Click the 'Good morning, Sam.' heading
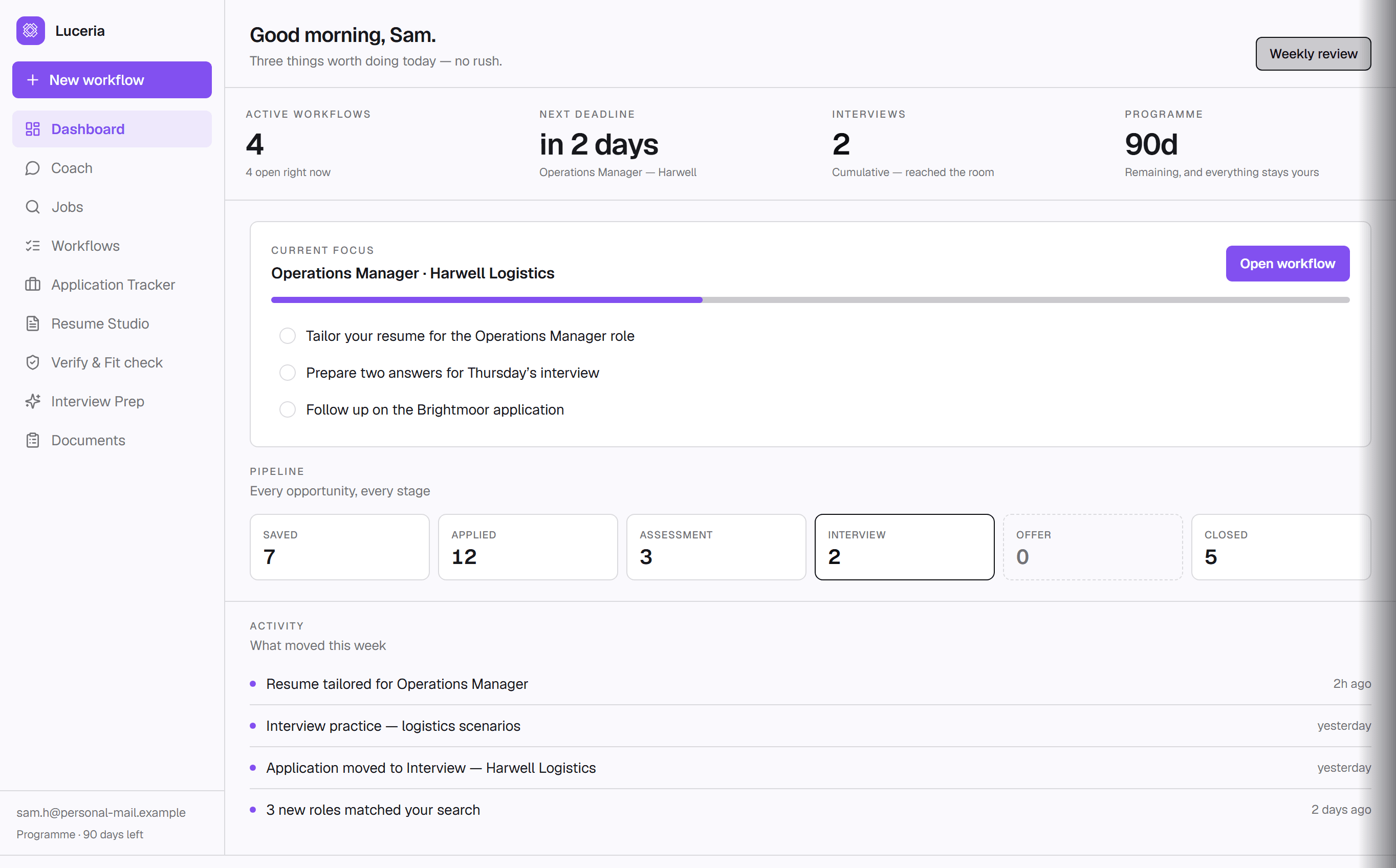 (343, 35)
